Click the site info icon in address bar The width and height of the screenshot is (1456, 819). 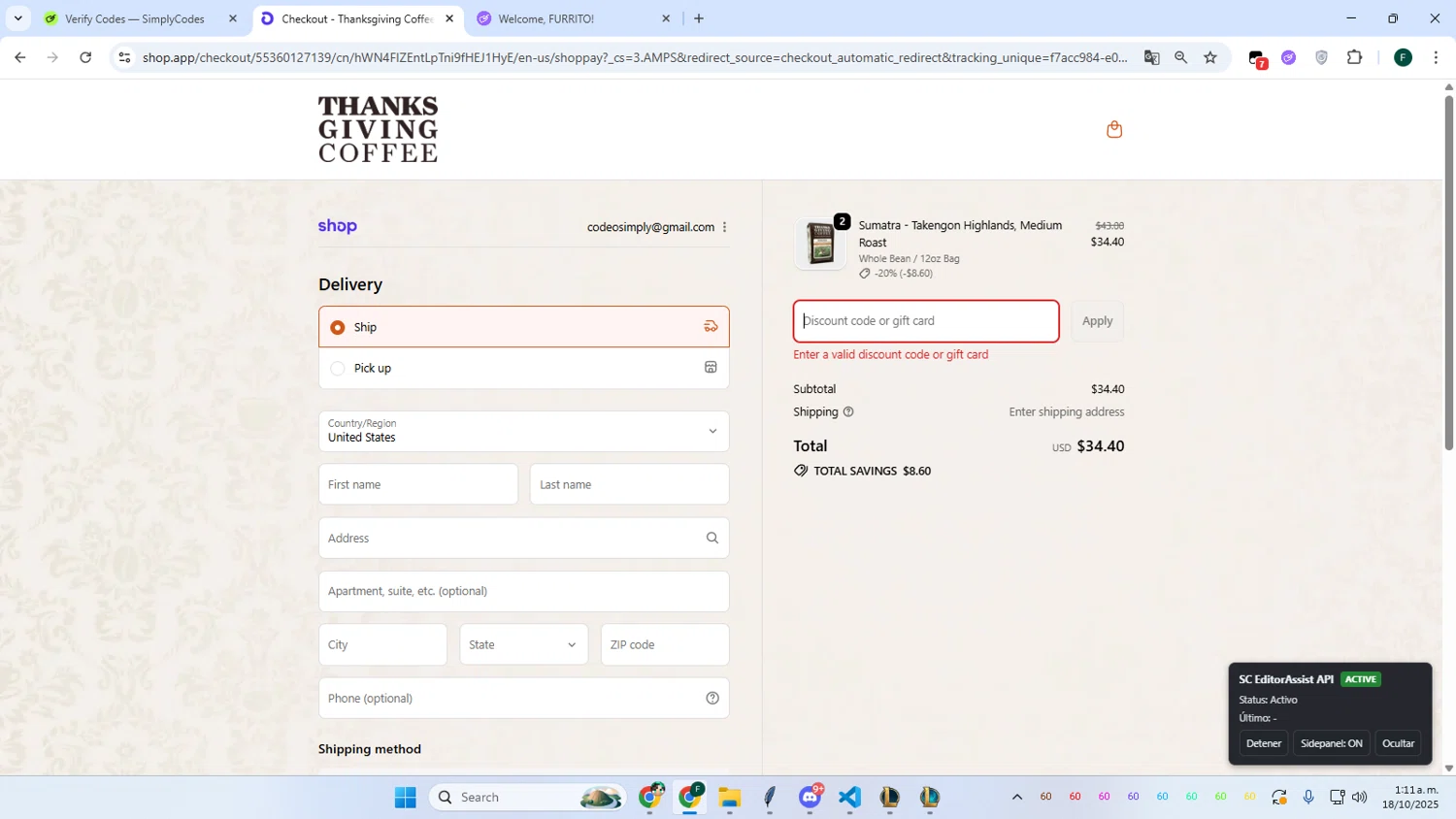[x=124, y=57]
